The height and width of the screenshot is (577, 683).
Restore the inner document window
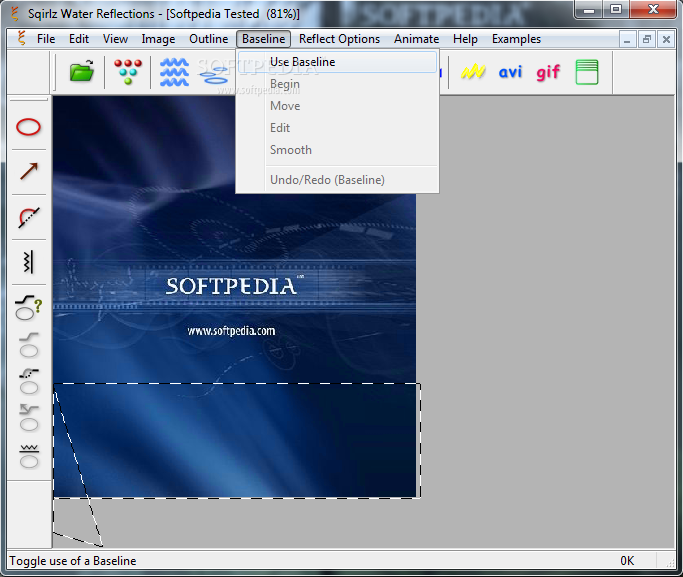(647, 40)
